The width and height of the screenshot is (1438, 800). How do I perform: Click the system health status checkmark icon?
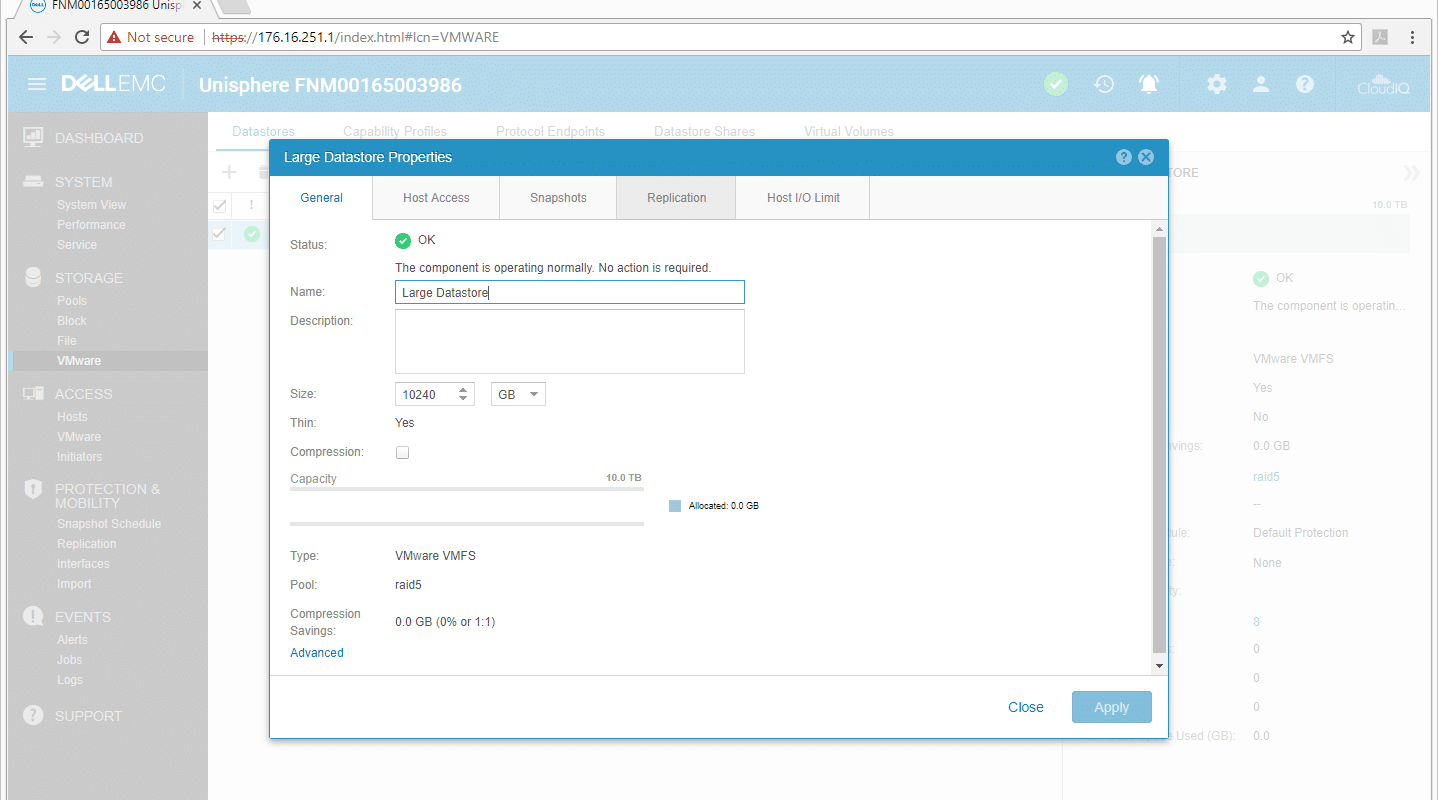(x=1056, y=84)
